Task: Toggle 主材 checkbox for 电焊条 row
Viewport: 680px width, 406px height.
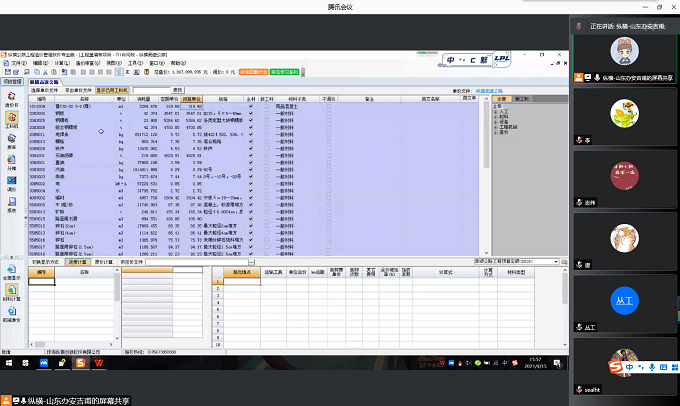Action: [x=251, y=134]
